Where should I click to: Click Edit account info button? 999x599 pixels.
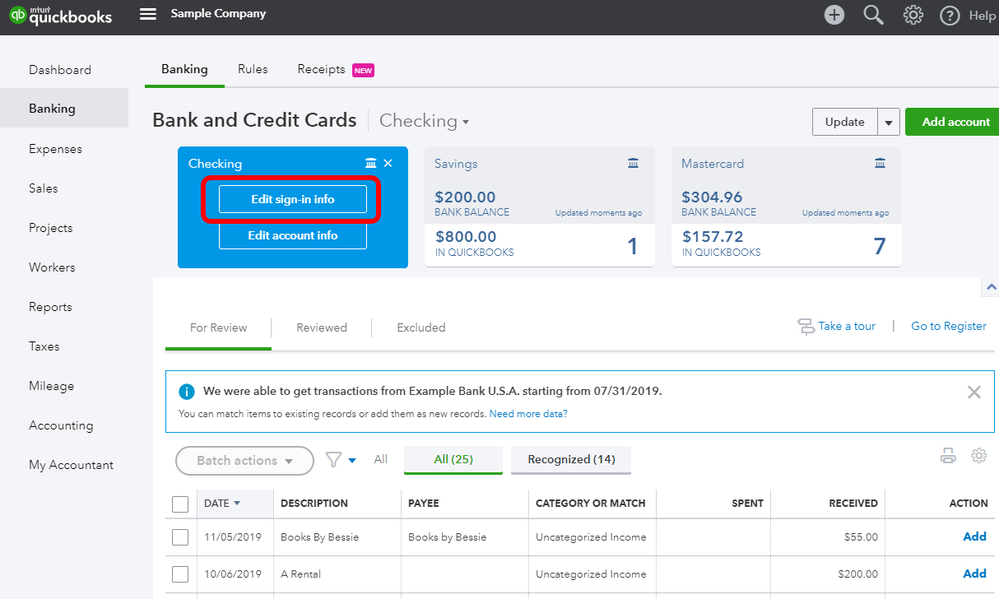pos(292,235)
